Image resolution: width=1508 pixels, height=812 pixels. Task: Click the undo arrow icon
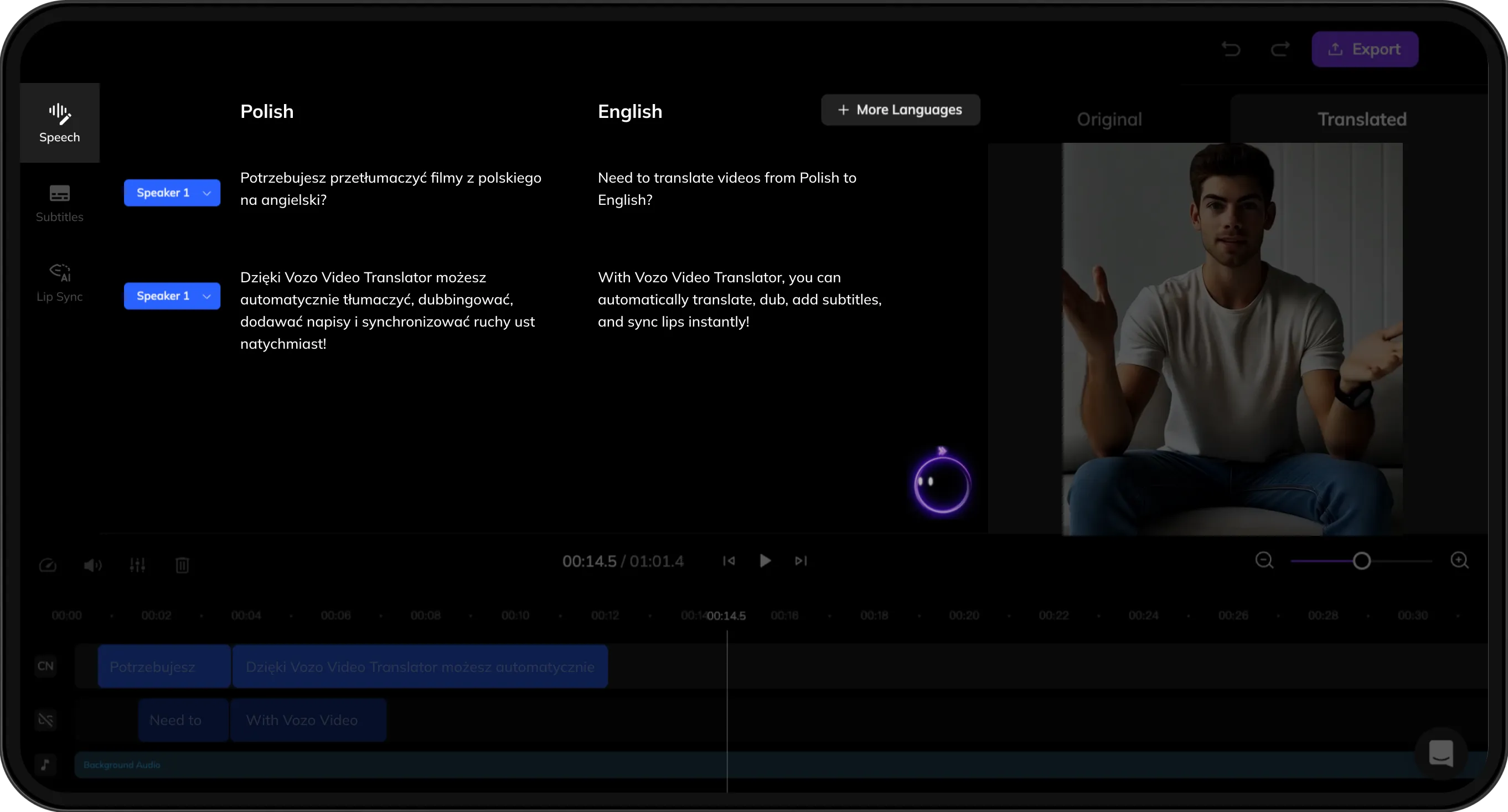(1231, 49)
